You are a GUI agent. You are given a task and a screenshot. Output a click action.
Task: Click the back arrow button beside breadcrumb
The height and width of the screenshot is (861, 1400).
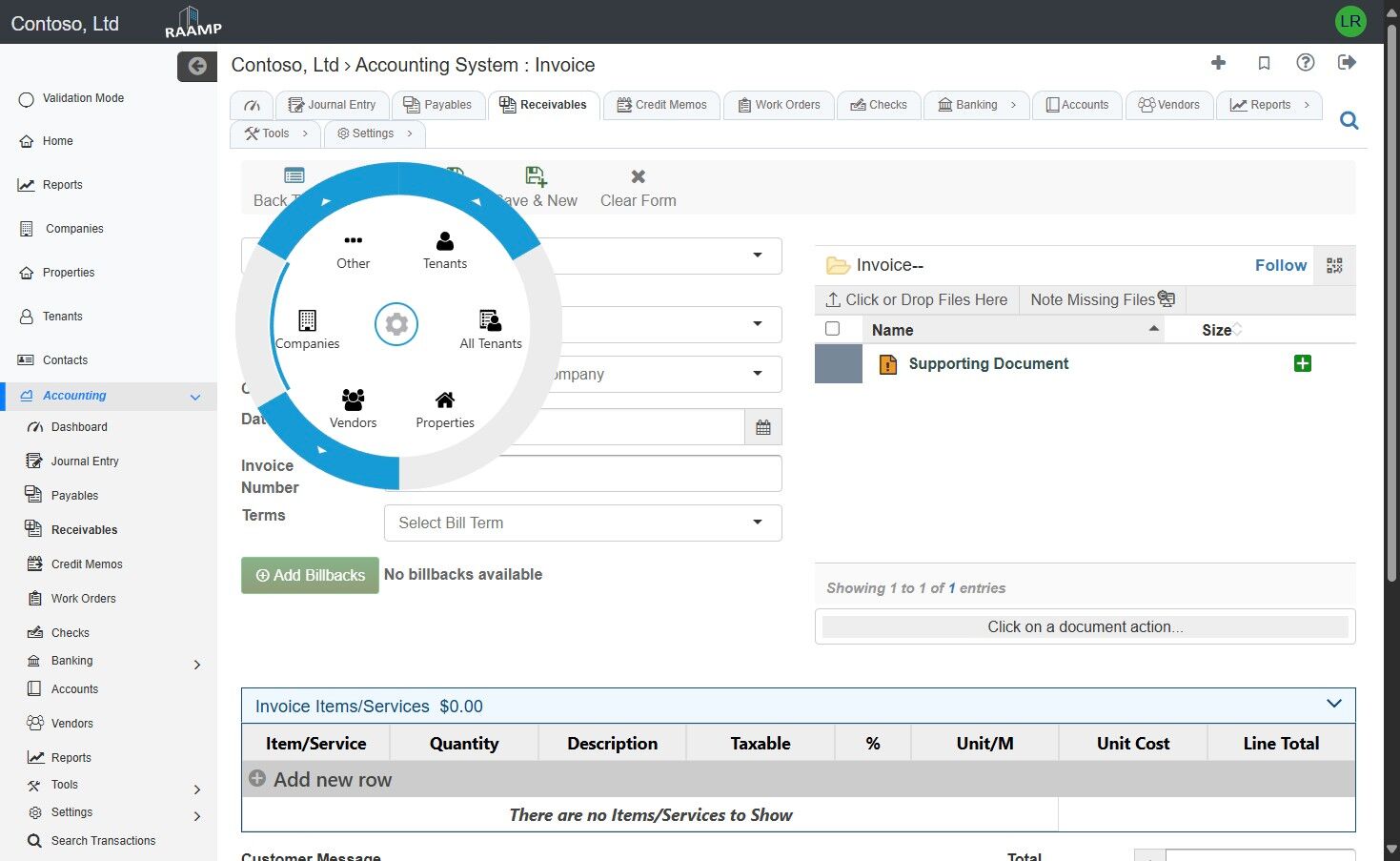click(x=197, y=66)
